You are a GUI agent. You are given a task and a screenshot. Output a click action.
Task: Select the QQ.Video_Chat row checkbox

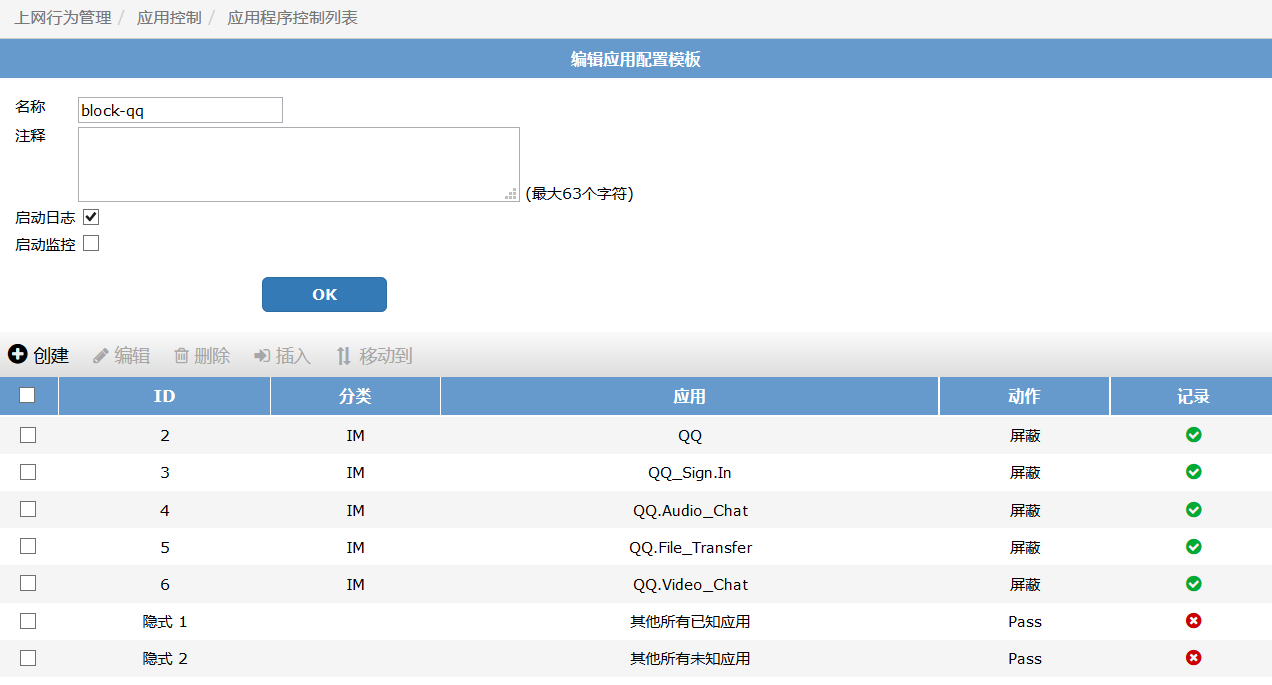[28, 583]
